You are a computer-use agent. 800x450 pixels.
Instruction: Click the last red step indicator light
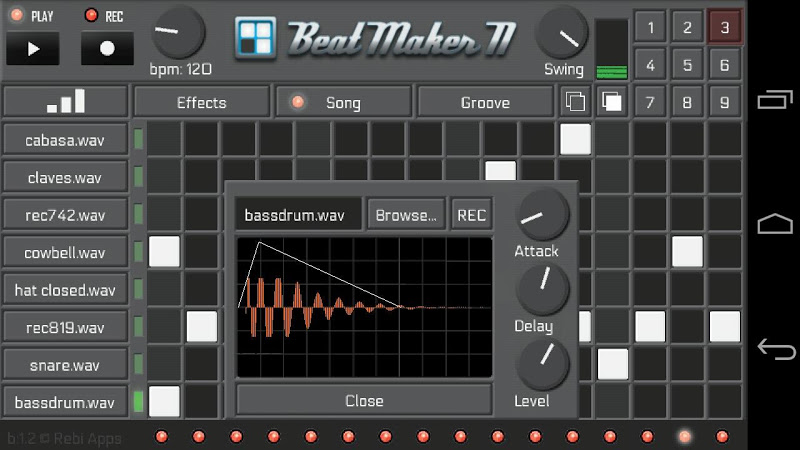722,437
